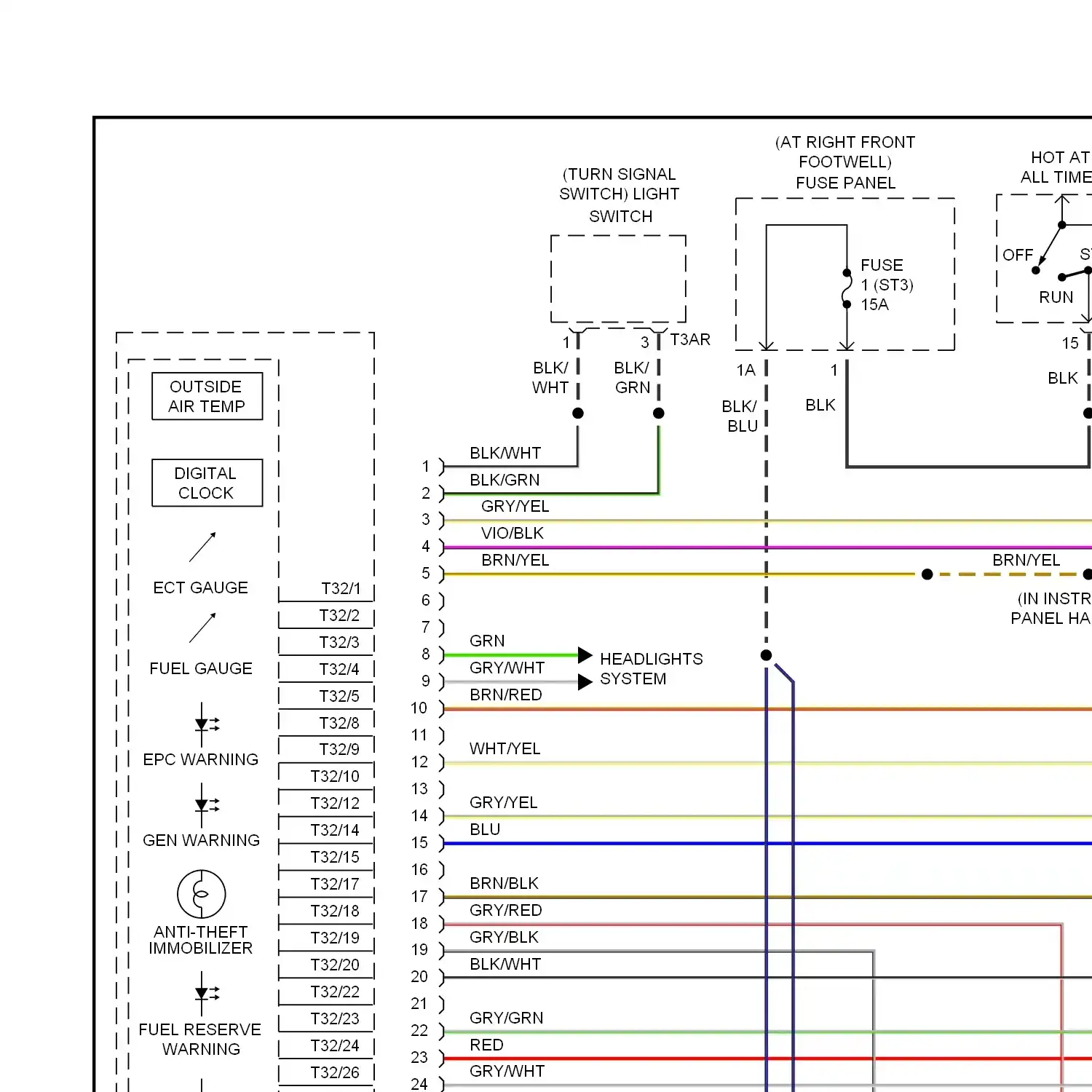Click the WHT/YEL wire label
This screenshot has width=1092, height=1092.
pos(505,748)
